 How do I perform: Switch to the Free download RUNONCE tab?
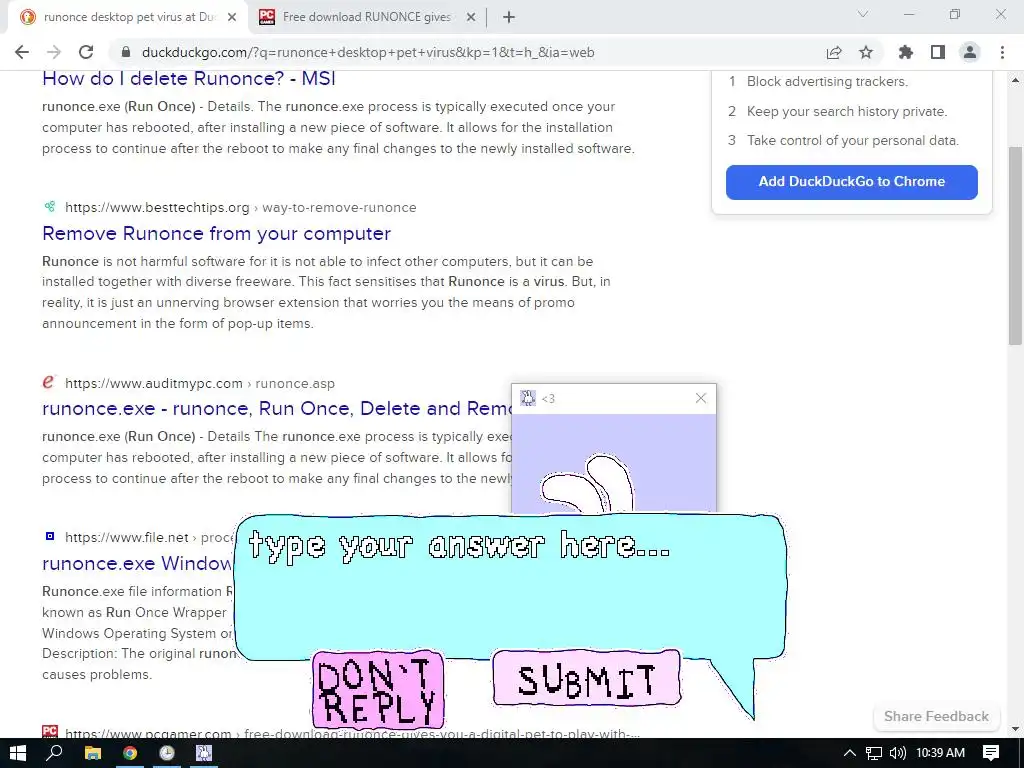366,17
